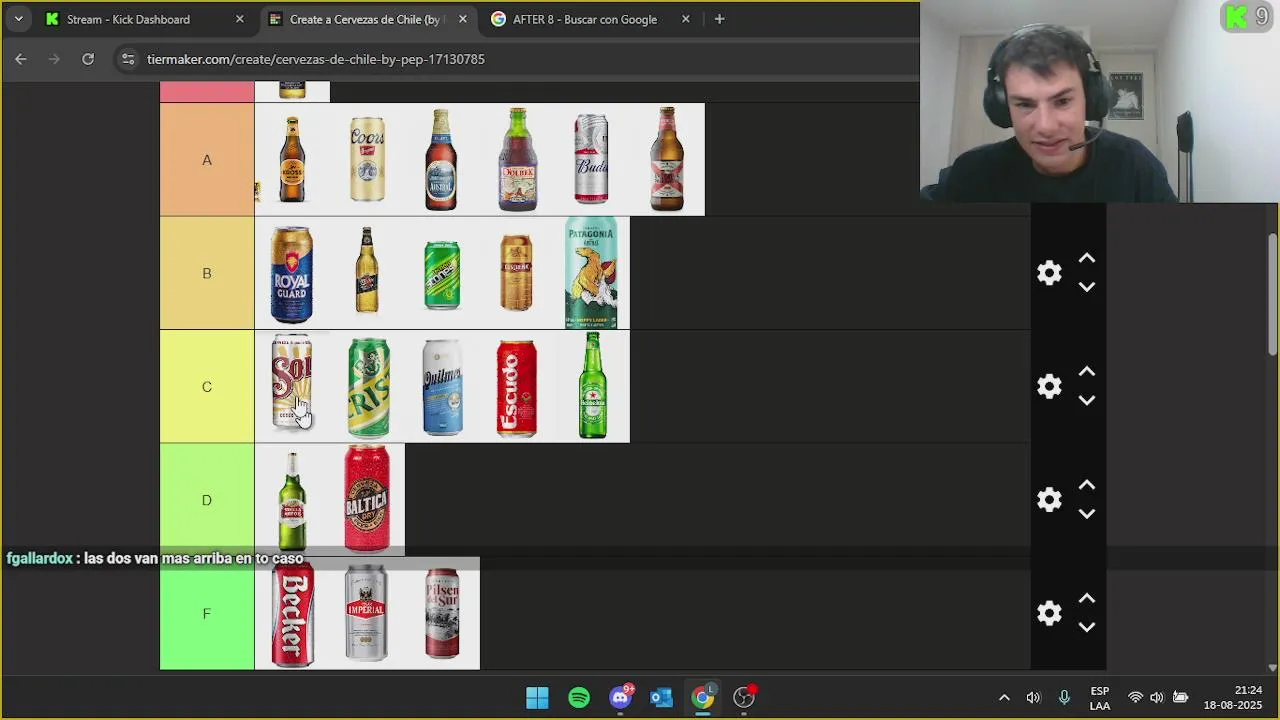This screenshot has height=720, width=1280.
Task: Open Spotify from the taskbar
Action: point(579,697)
